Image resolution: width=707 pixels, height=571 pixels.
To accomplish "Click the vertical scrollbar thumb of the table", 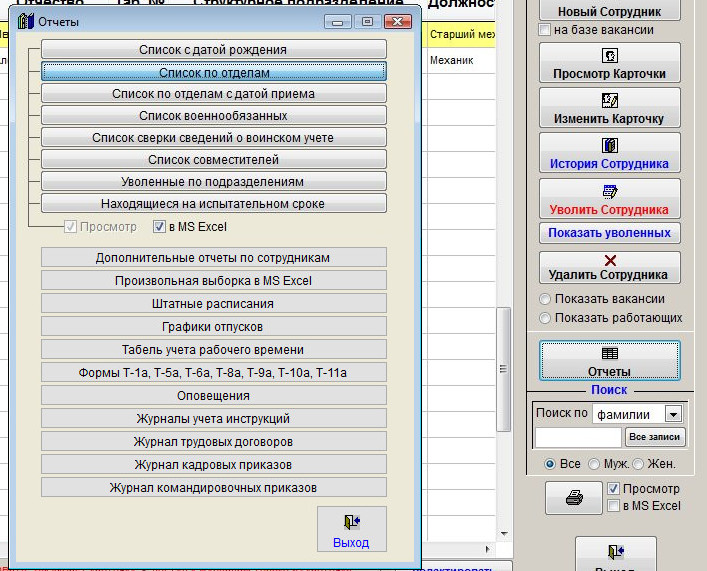I will click(504, 369).
